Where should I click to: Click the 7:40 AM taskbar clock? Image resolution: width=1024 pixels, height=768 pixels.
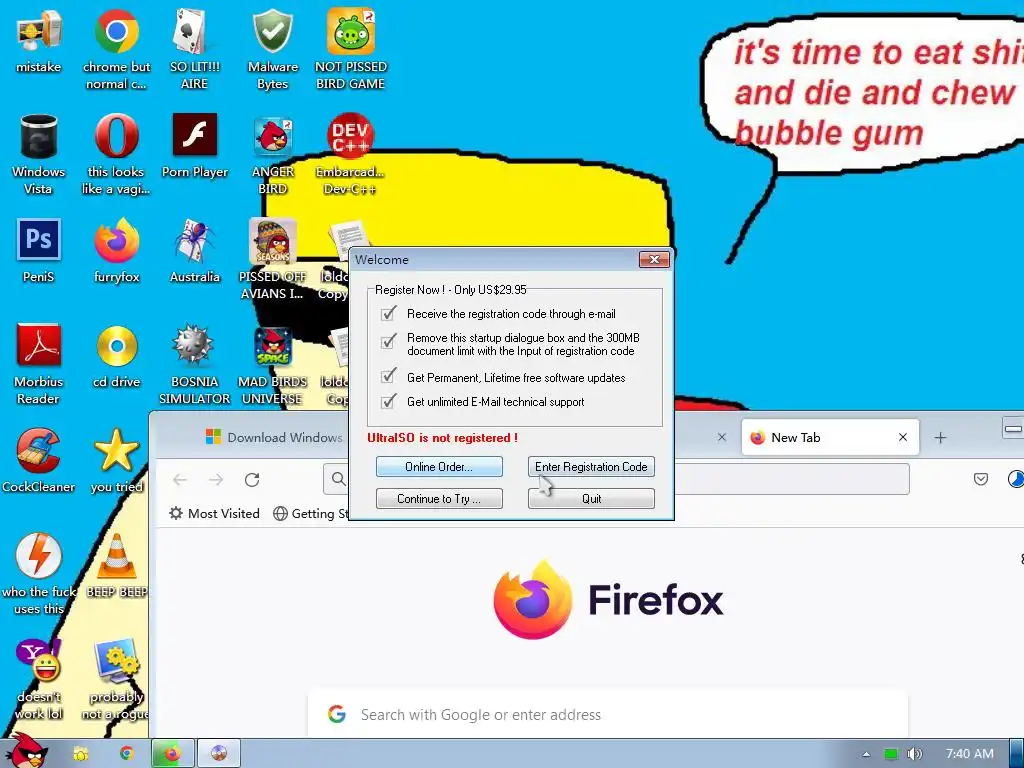970,754
